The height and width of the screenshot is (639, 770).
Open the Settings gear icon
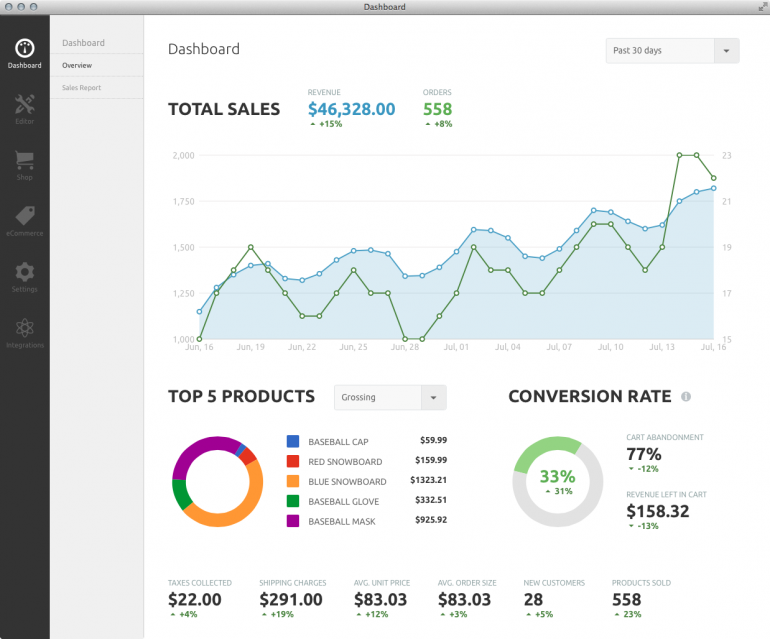pyautogui.click(x=24, y=272)
